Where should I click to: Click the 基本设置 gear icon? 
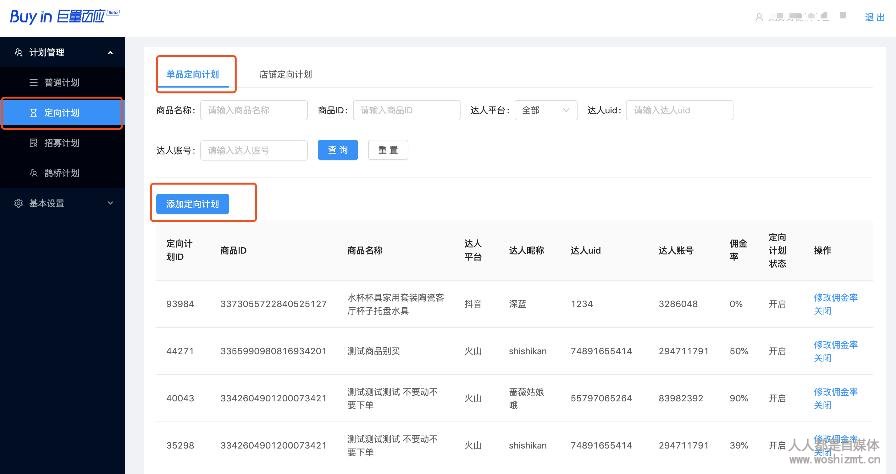pos(18,203)
